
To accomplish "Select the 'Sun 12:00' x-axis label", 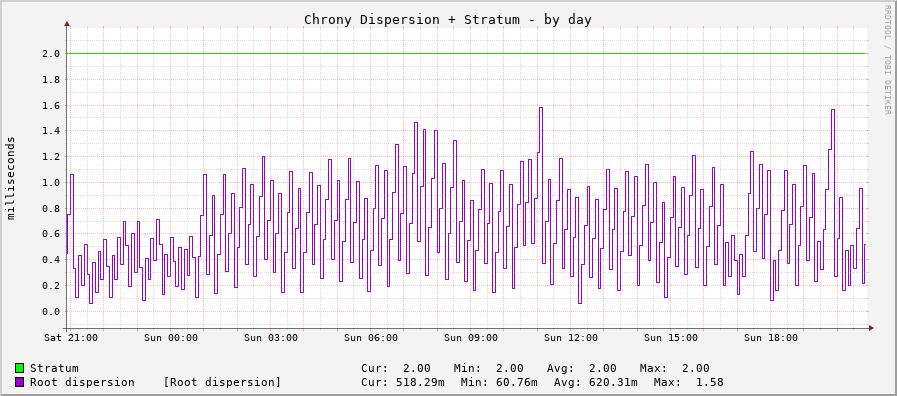I will click(571, 338).
